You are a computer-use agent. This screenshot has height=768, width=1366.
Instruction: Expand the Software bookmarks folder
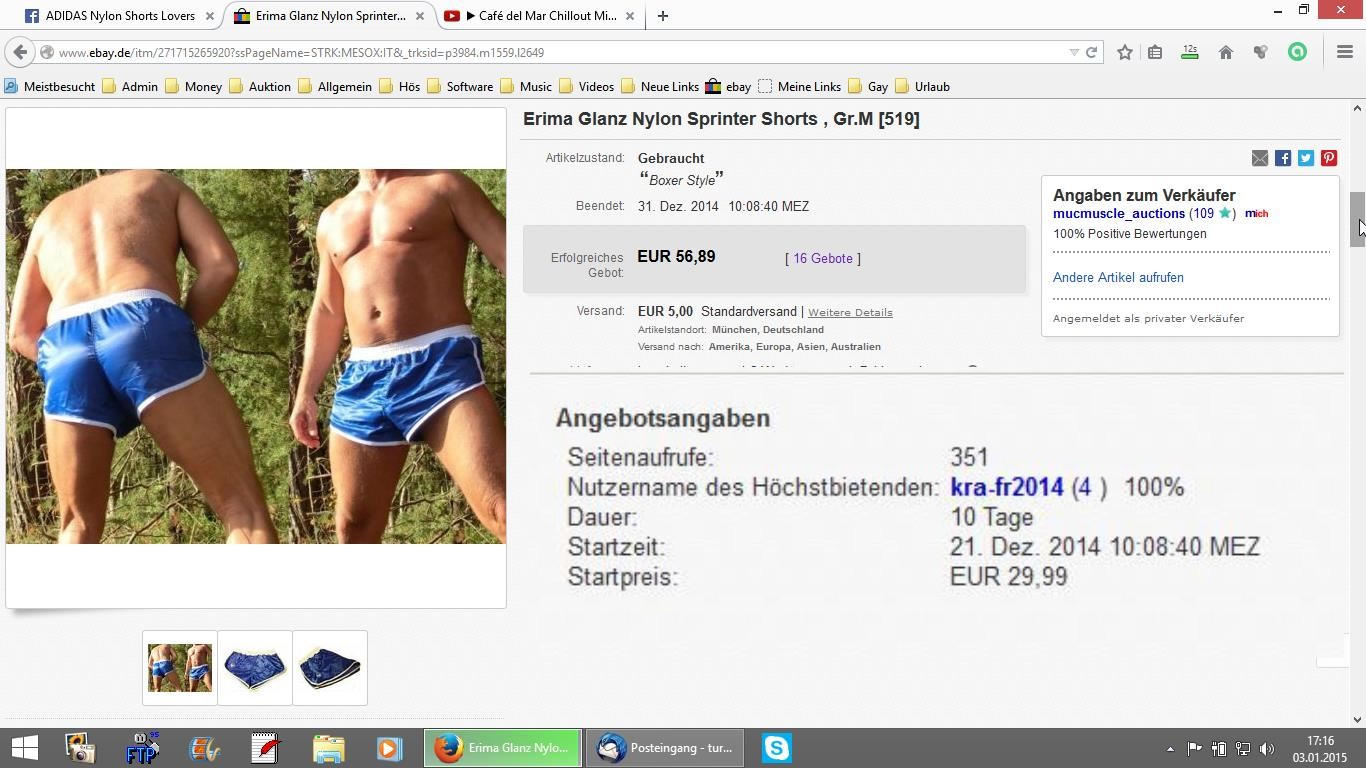[x=460, y=87]
